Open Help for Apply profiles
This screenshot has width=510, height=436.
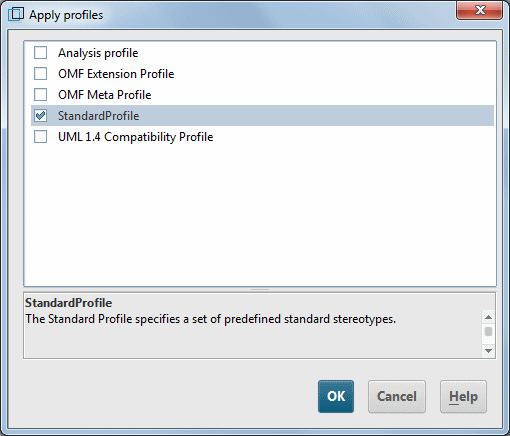pos(463,396)
